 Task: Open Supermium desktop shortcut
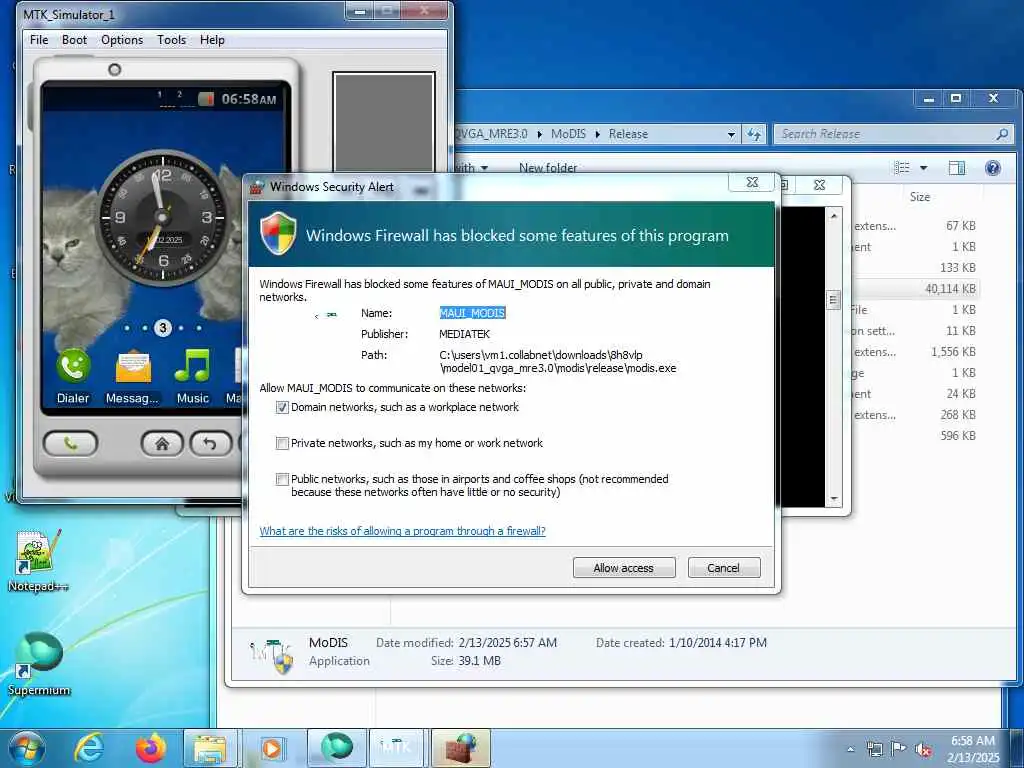coord(39,664)
